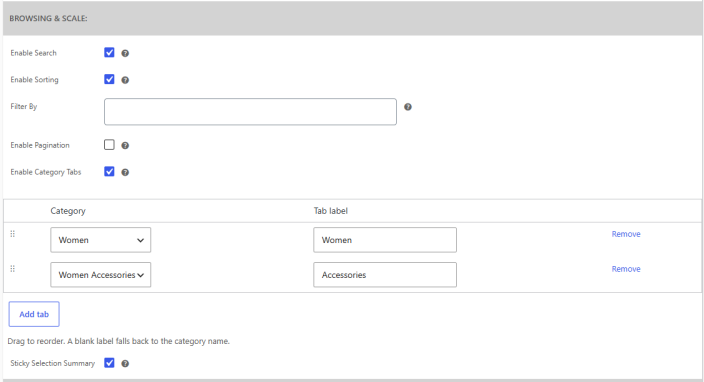Click the Filter By label text
The image size is (704, 382).
24,106
